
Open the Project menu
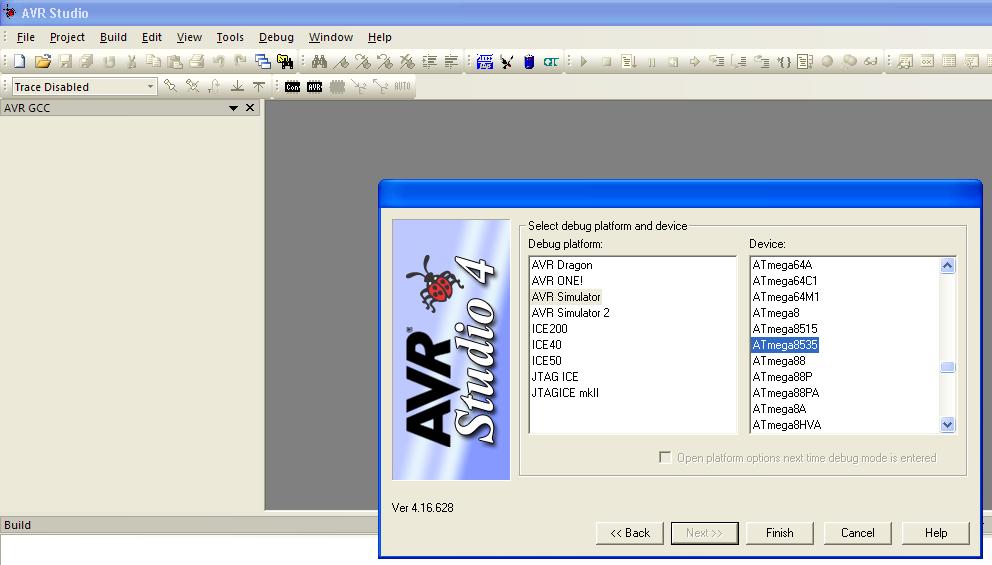[x=68, y=37]
